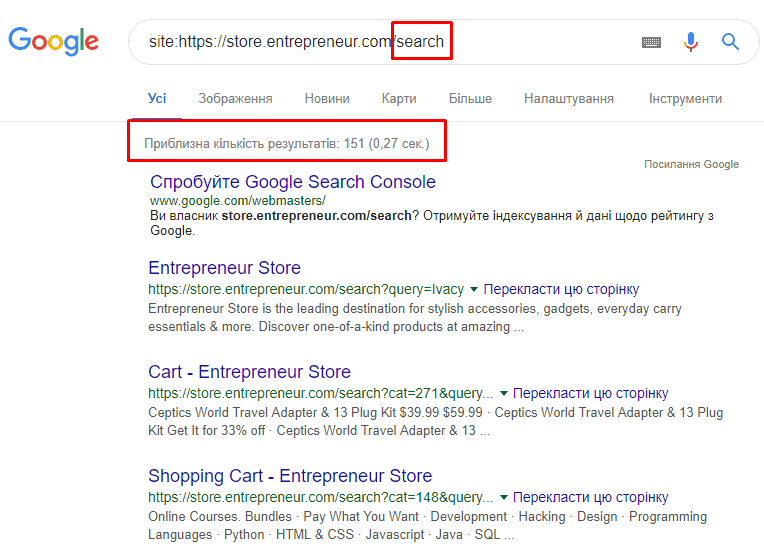Expand the arrow beside the cat=271 URL
Image resolution: width=764 pixels, height=555 pixels.
pos(504,393)
